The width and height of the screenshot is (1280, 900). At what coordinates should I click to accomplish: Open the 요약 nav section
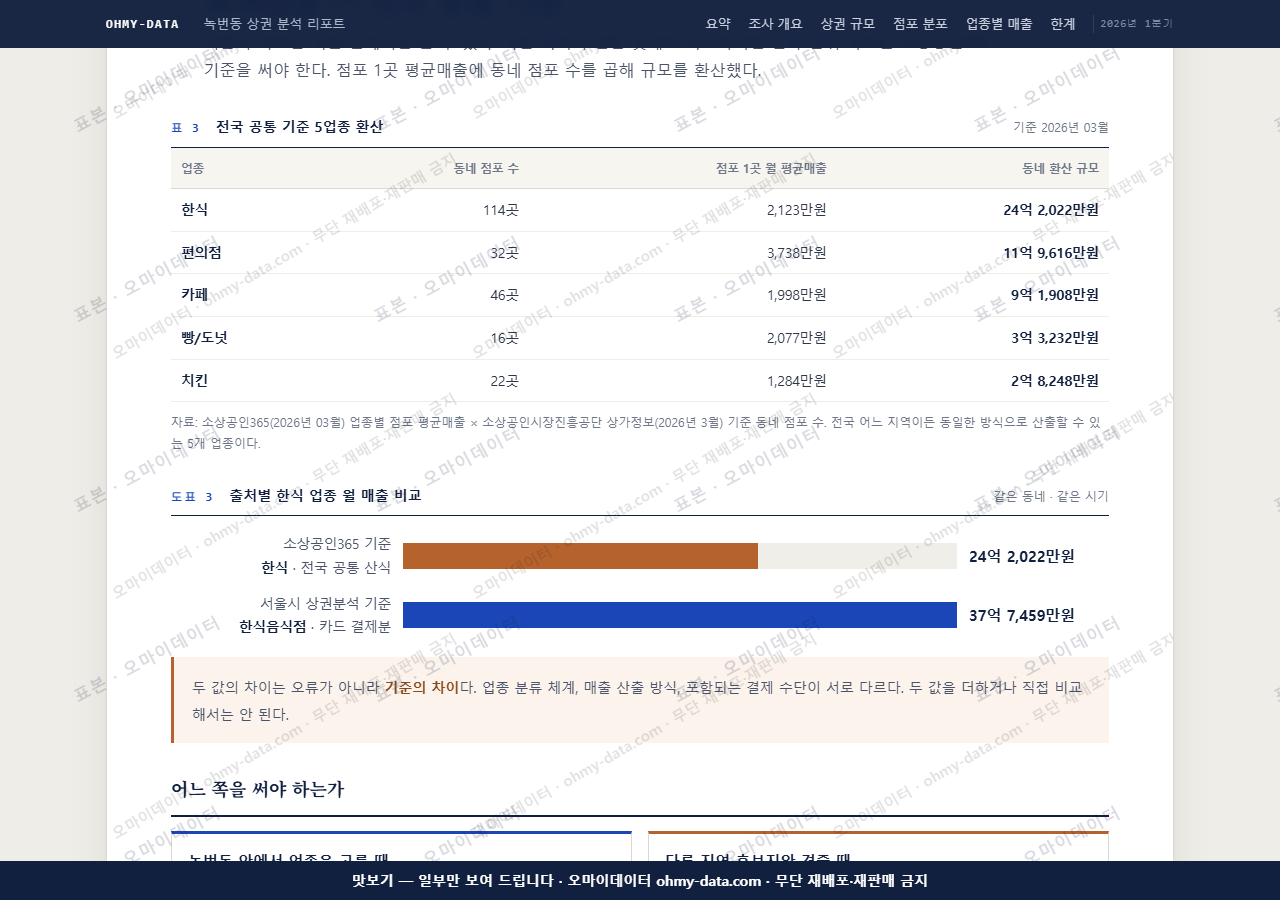718,24
